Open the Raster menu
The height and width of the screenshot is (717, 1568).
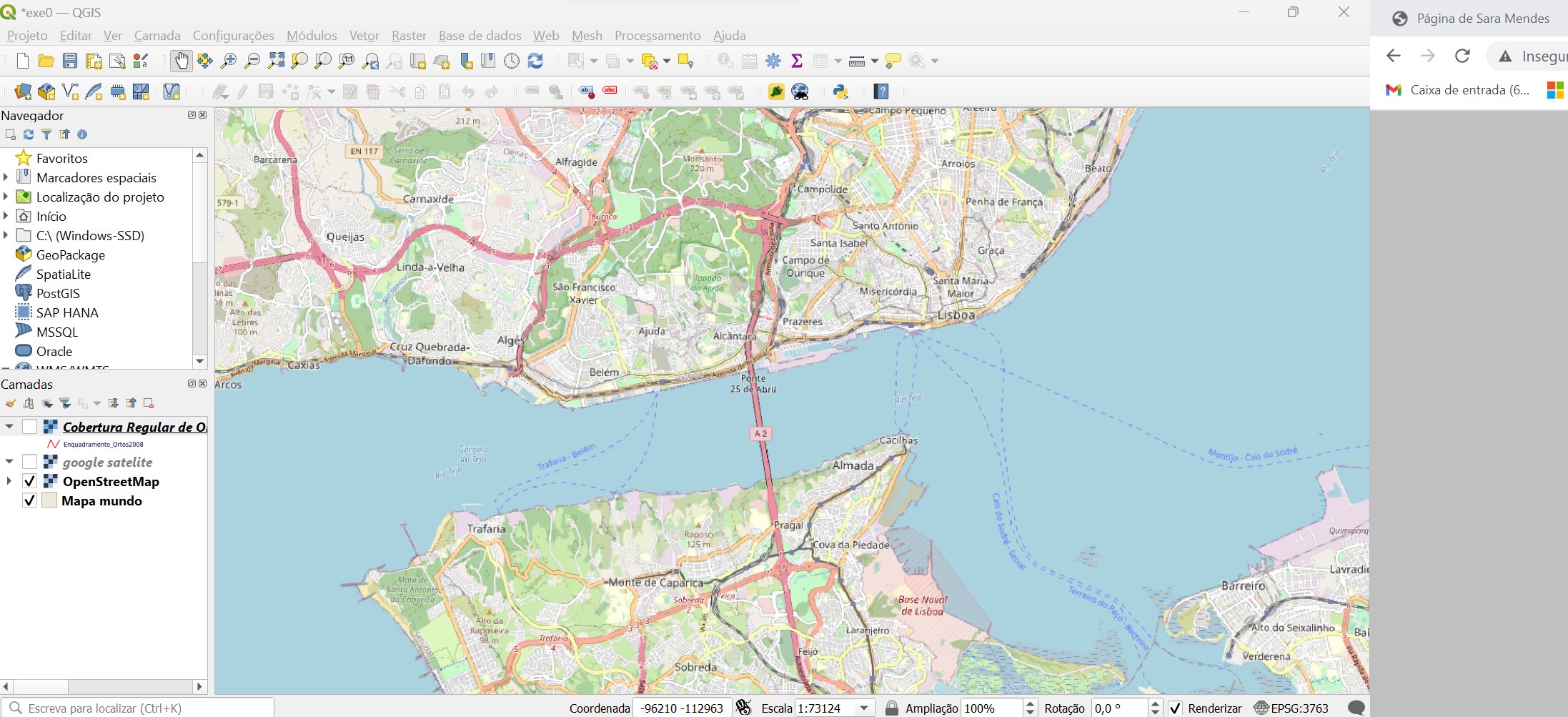coord(409,35)
